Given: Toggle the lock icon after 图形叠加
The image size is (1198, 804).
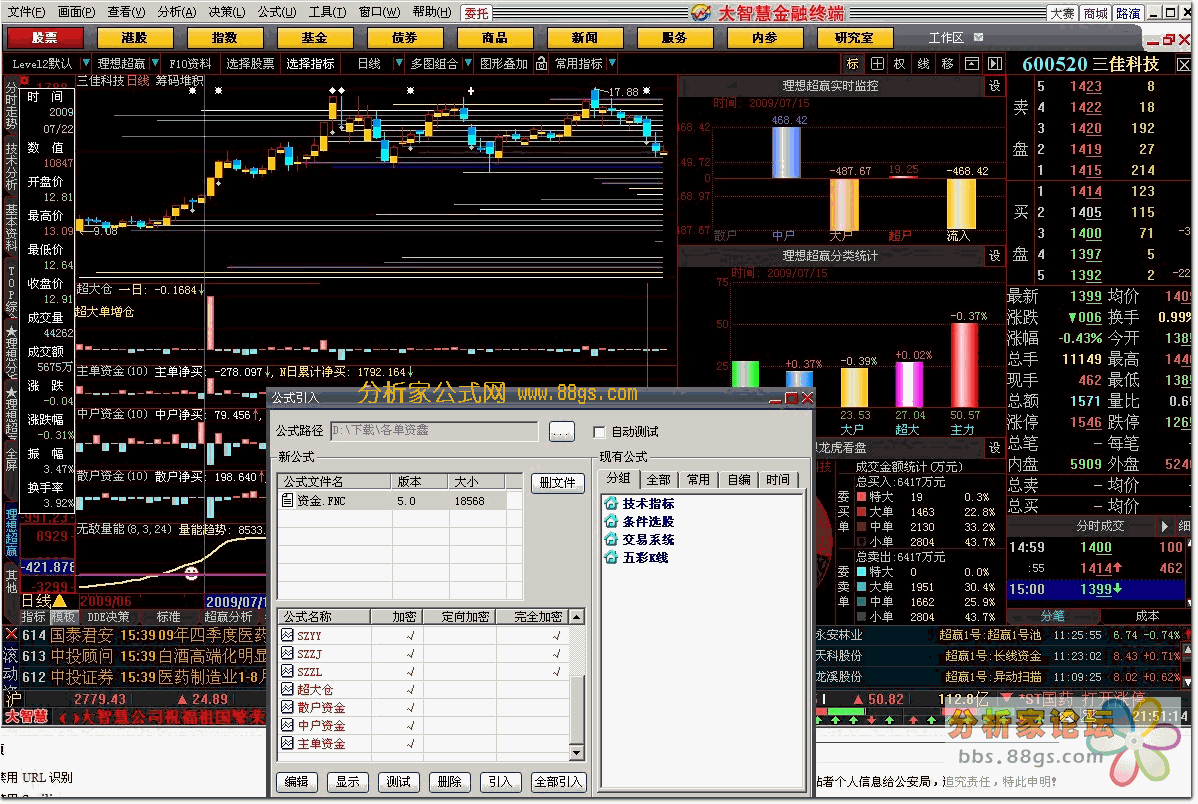Looking at the screenshot, I should point(541,63).
